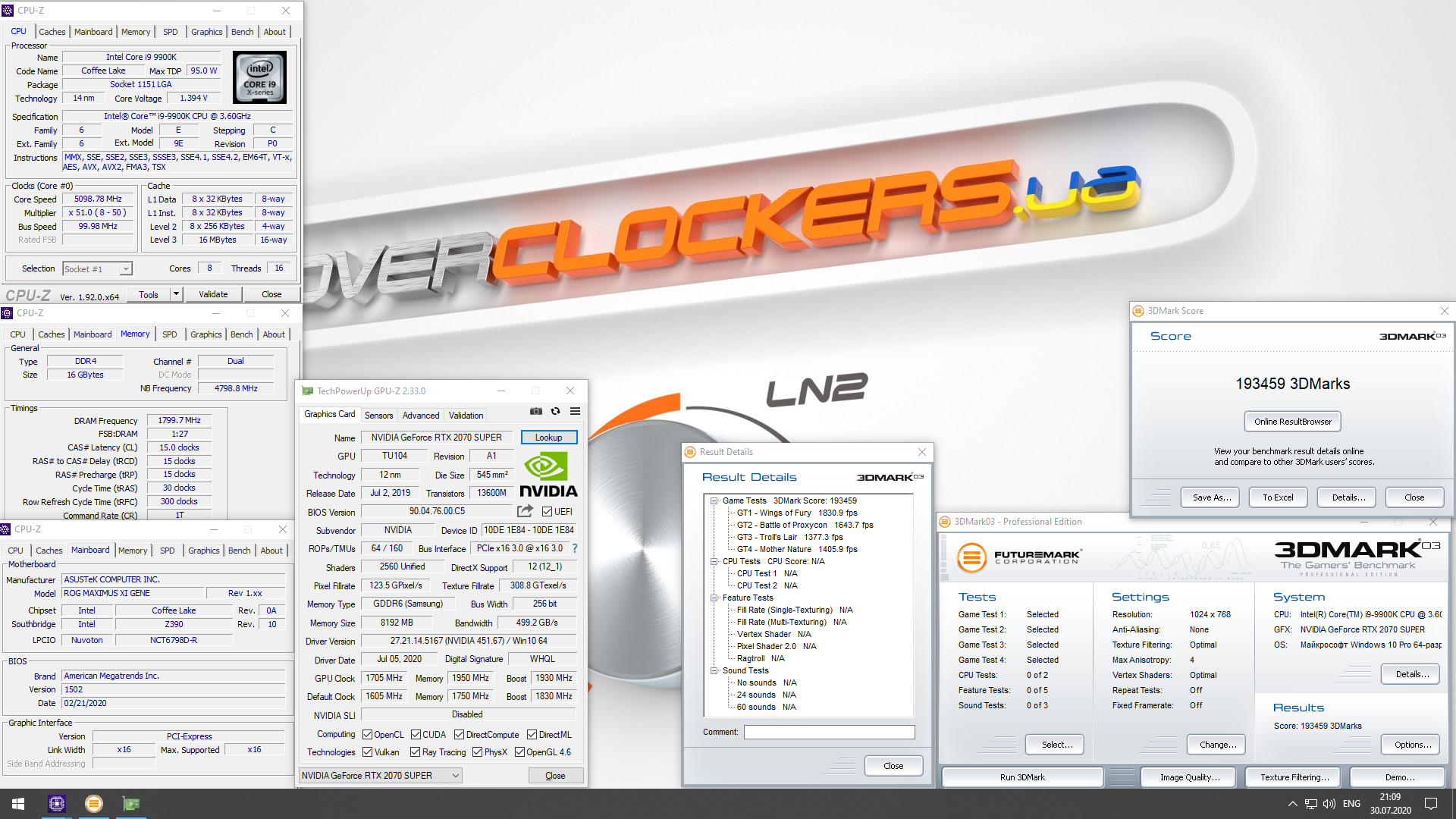Toggle the Vulkan checkbox

point(367,752)
